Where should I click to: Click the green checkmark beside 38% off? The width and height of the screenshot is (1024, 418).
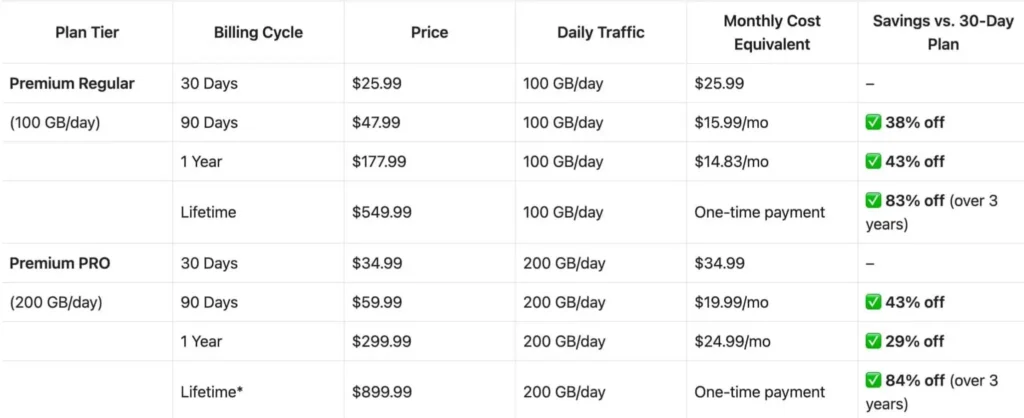pyautogui.click(x=873, y=122)
